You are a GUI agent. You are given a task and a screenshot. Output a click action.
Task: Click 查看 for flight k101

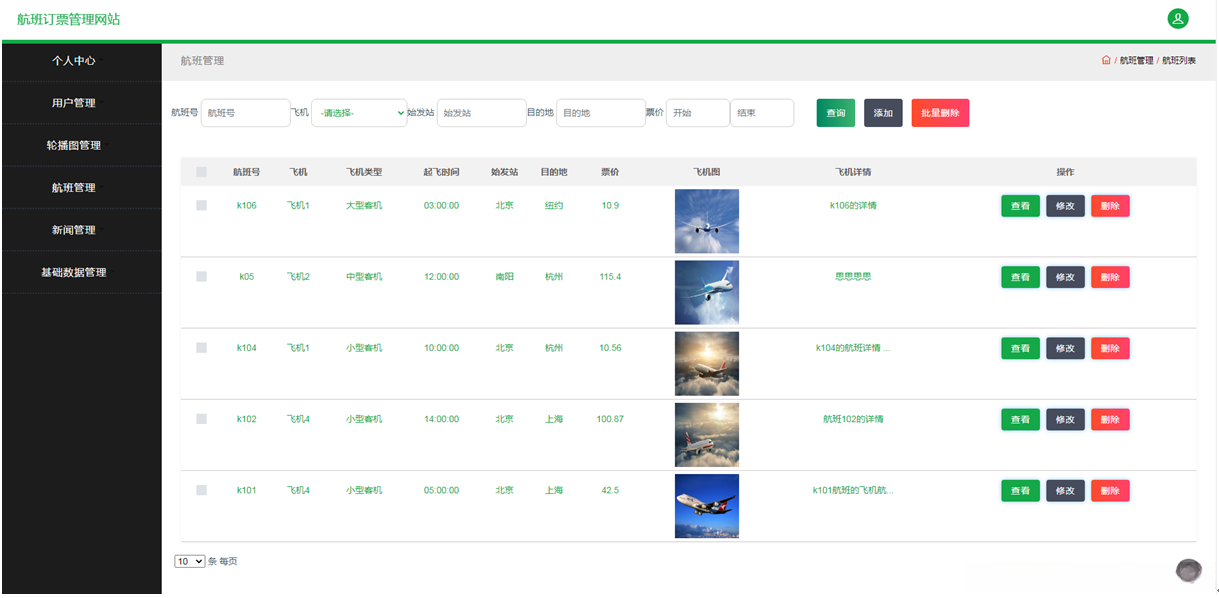tap(1020, 491)
